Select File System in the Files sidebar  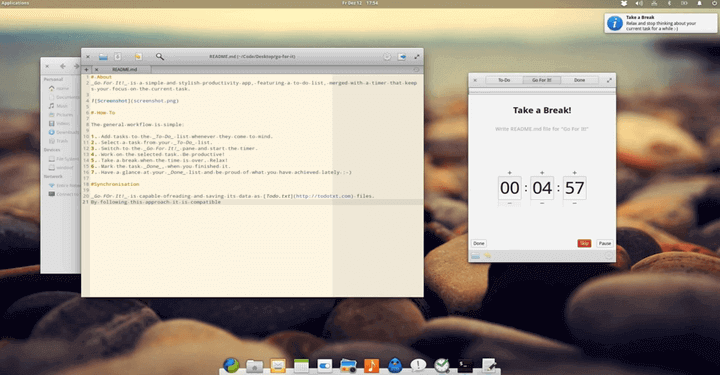point(64,159)
